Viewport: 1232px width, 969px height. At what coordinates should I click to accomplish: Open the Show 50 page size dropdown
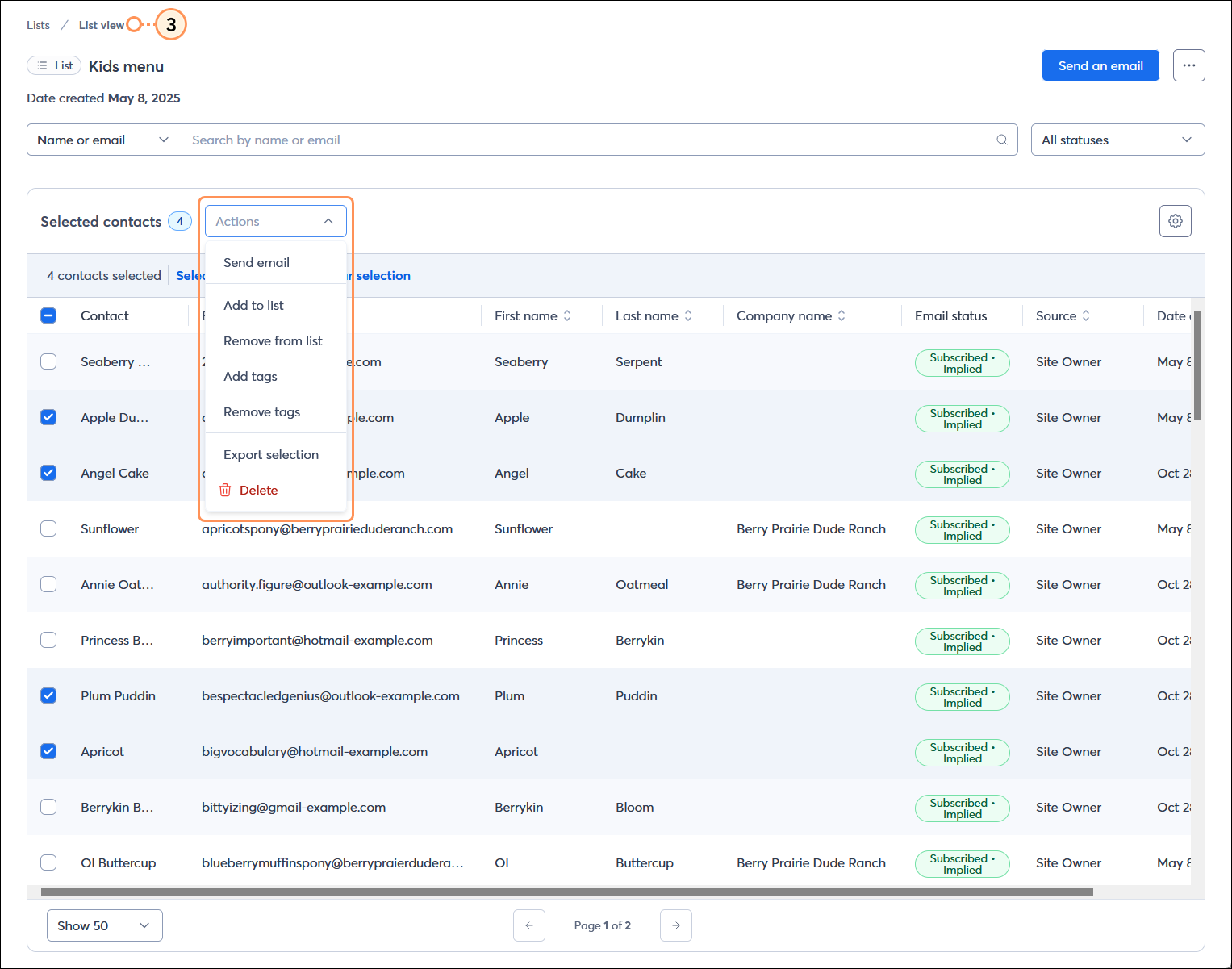(x=104, y=925)
